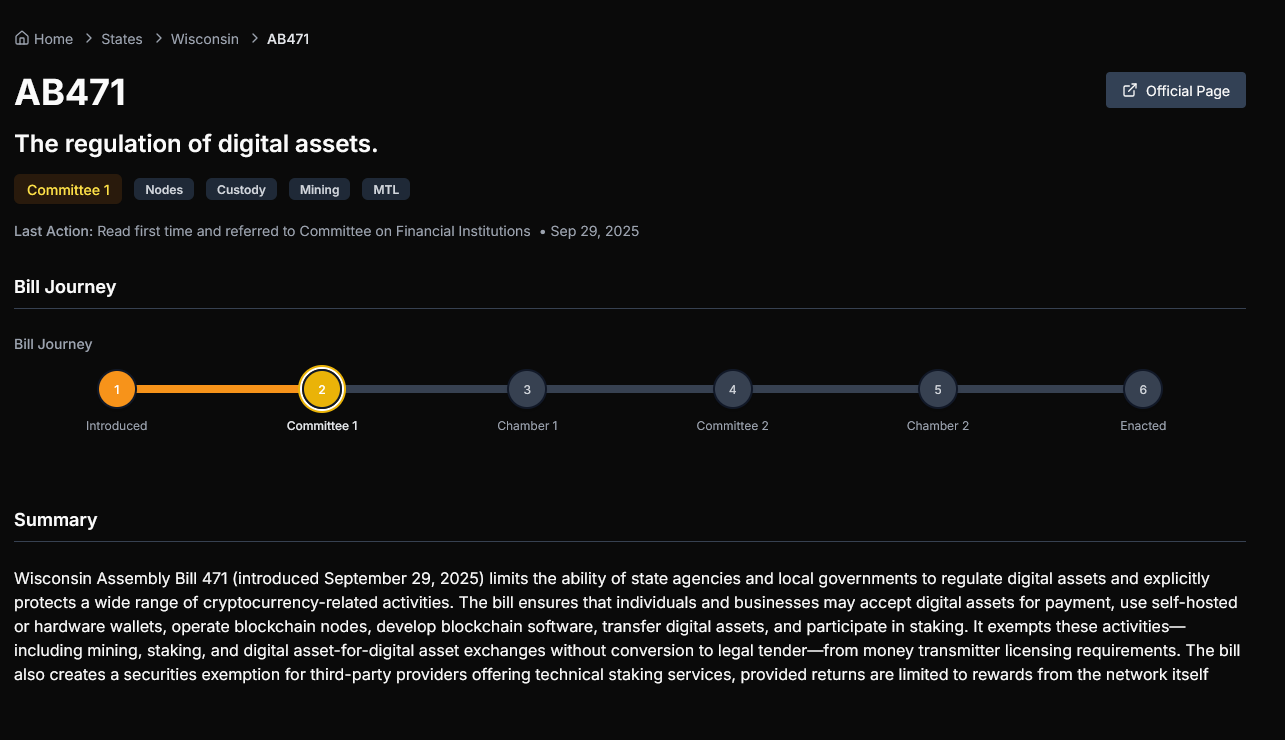This screenshot has width=1285, height=740.
Task: Click the Chamber 1 step circle numbered 3
Action: click(x=527, y=389)
